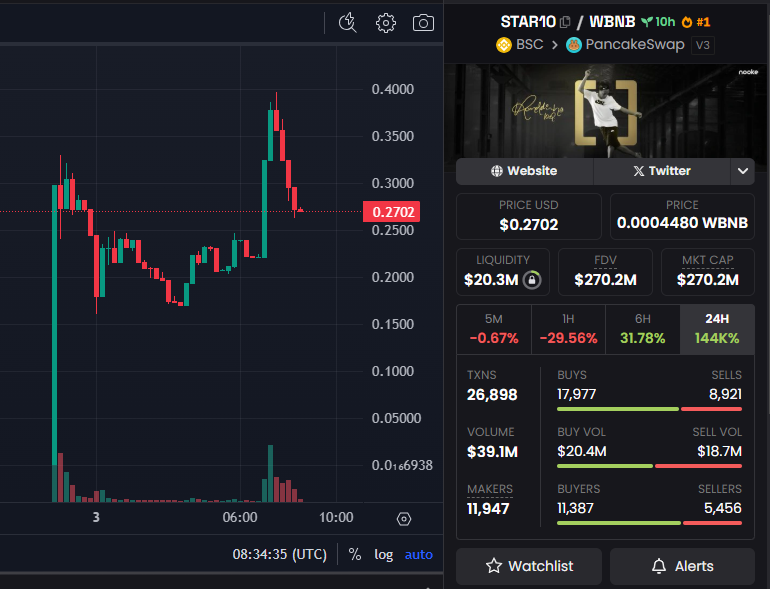This screenshot has width=770, height=589.
Task: Toggle percent scale on chart
Action: click(x=355, y=554)
